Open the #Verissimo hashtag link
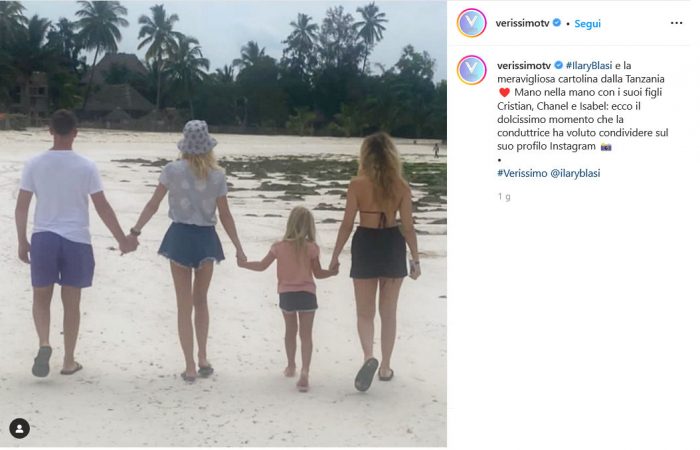The image size is (700, 450). (x=522, y=173)
